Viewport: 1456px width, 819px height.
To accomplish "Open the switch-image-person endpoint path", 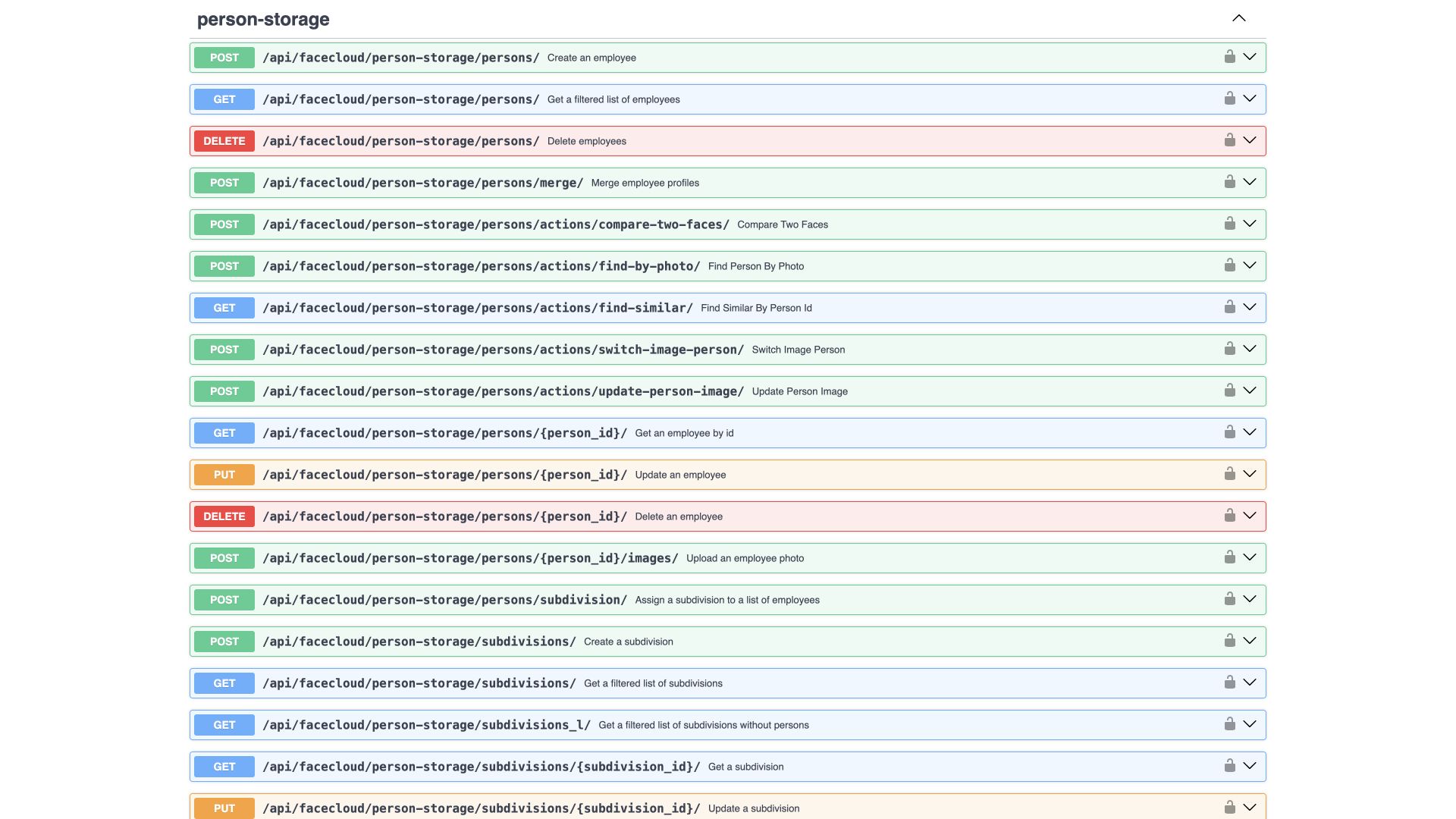I will coord(504,350).
